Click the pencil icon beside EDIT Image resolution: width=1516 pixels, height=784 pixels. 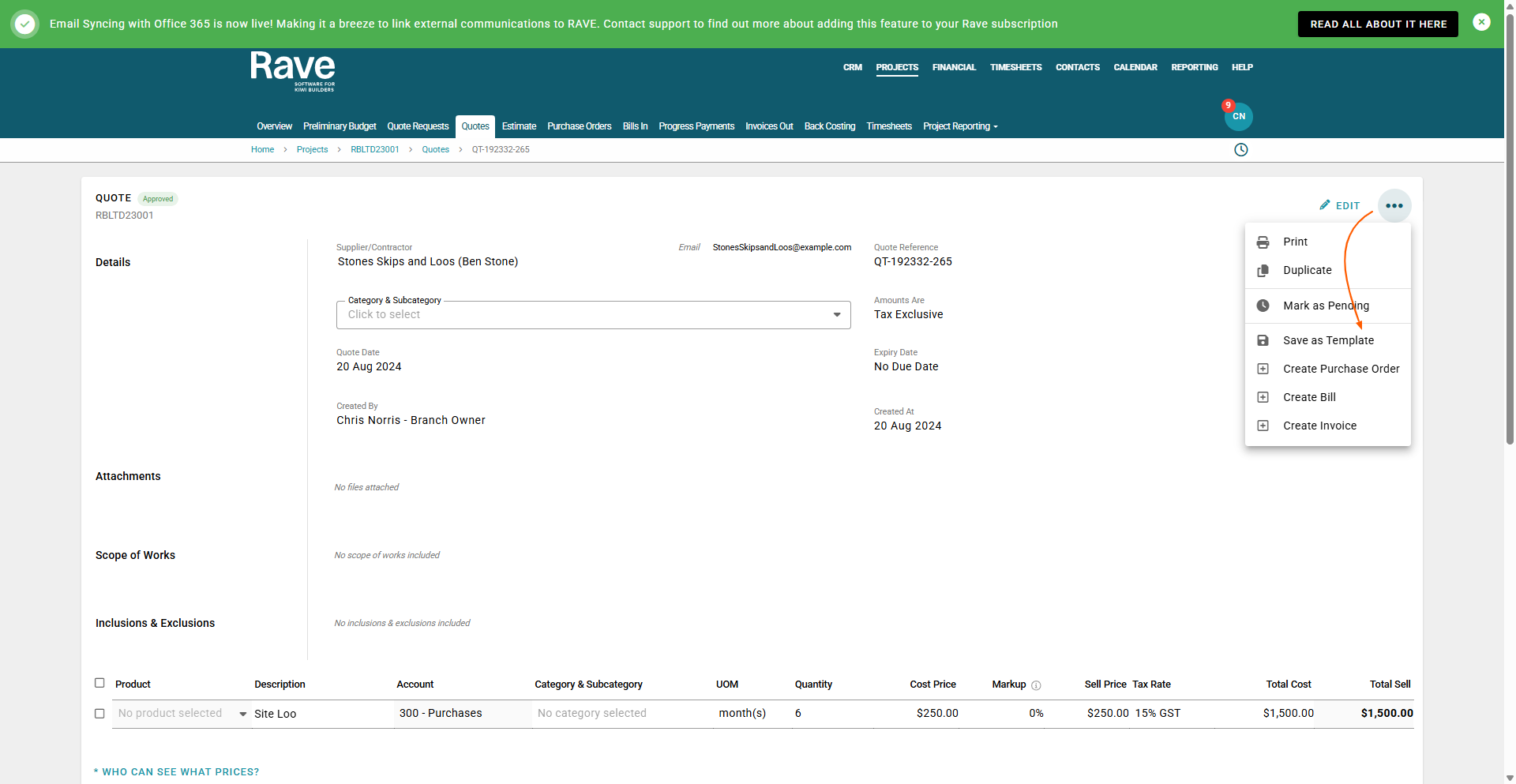click(1325, 205)
